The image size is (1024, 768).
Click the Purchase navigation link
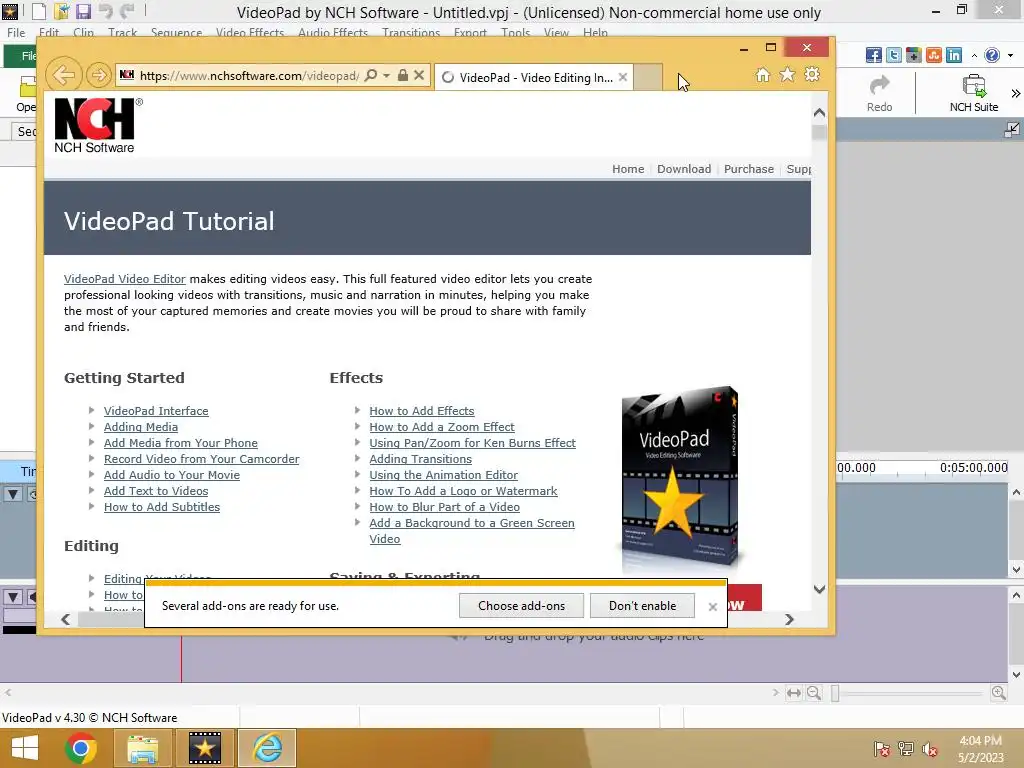pos(748,169)
